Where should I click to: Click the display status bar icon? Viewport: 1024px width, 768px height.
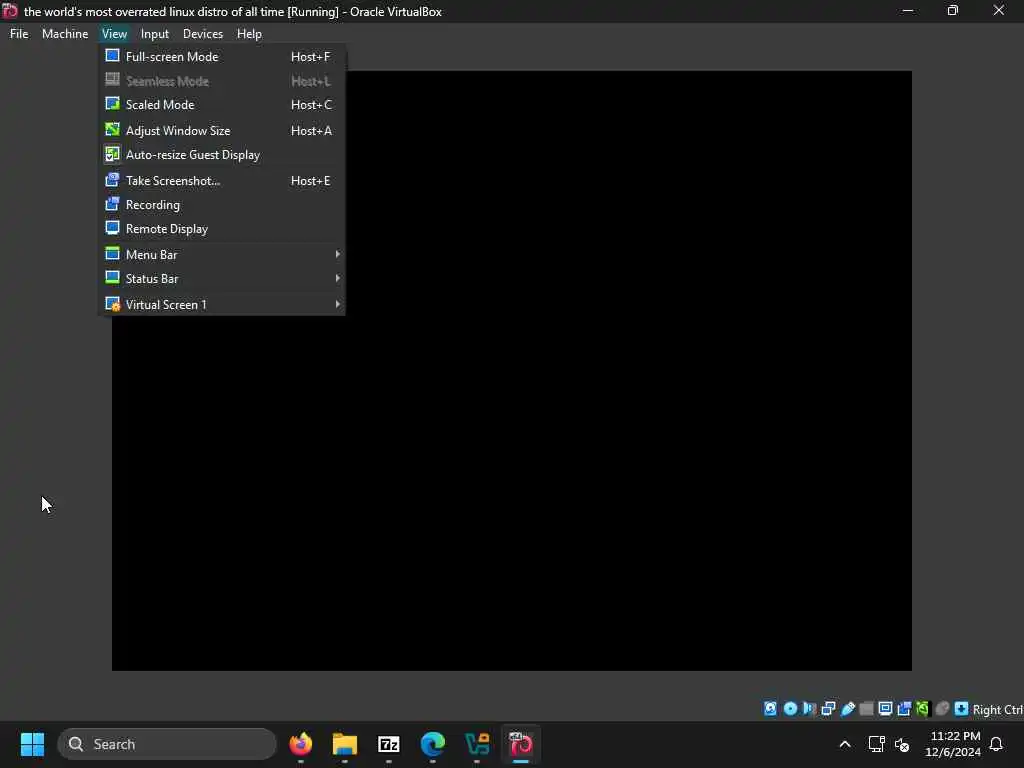886,709
